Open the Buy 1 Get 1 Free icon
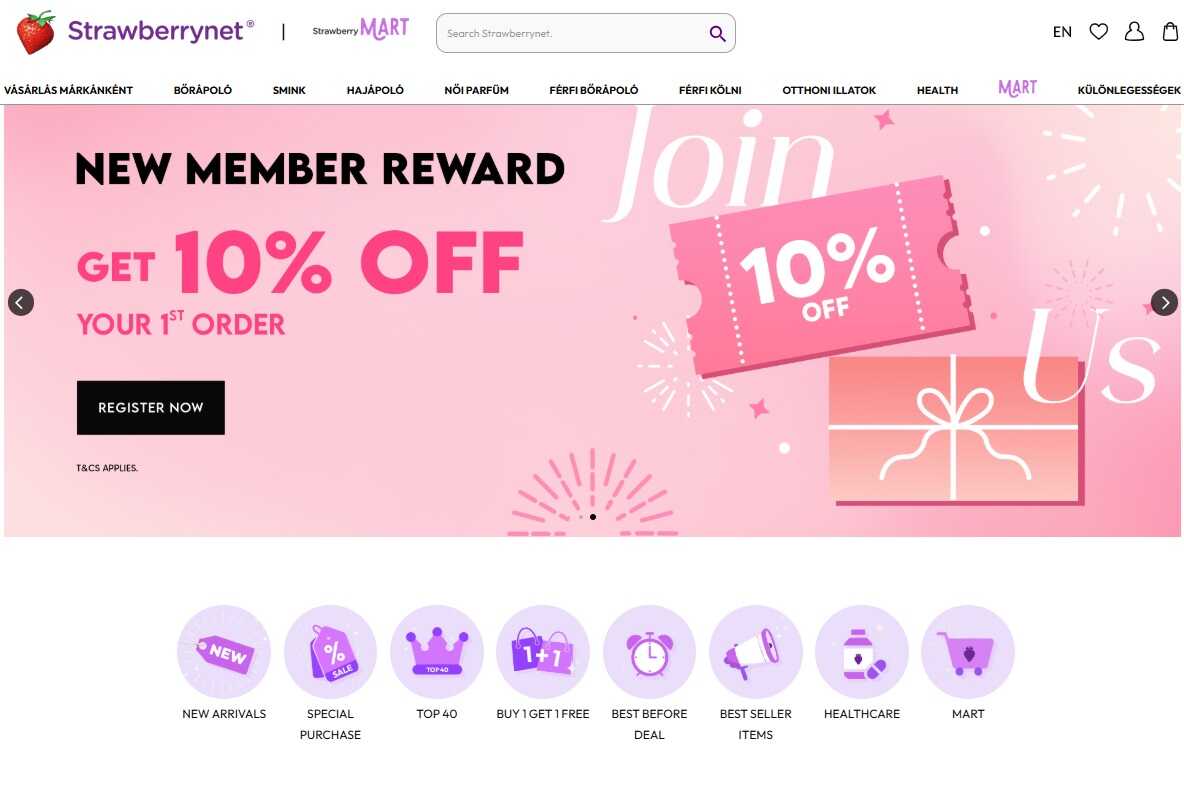1184x806 pixels. (x=543, y=651)
